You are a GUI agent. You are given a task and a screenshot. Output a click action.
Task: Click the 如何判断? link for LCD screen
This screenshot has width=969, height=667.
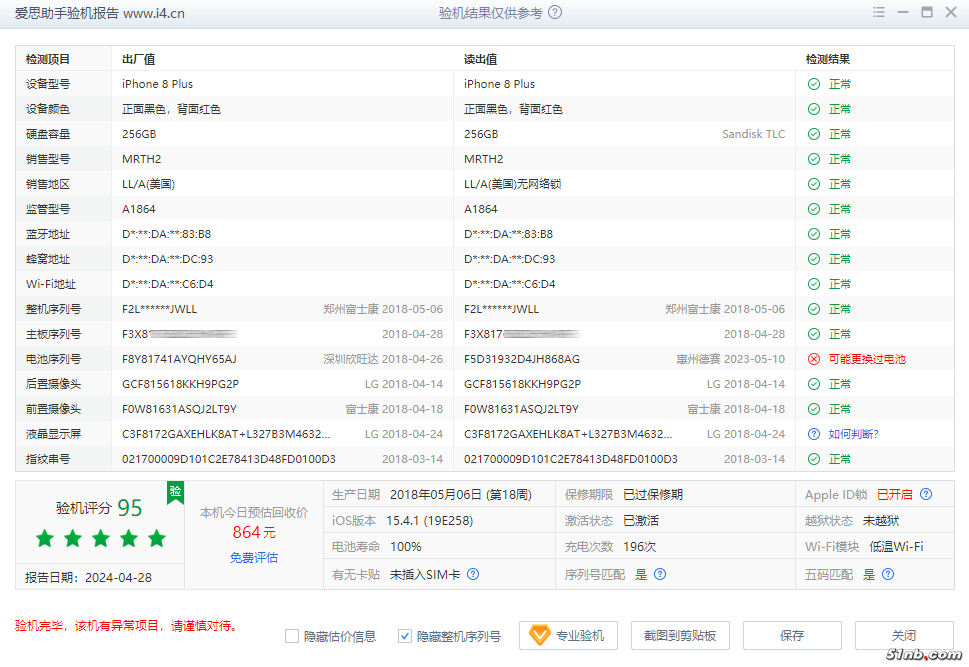pyautogui.click(x=853, y=434)
